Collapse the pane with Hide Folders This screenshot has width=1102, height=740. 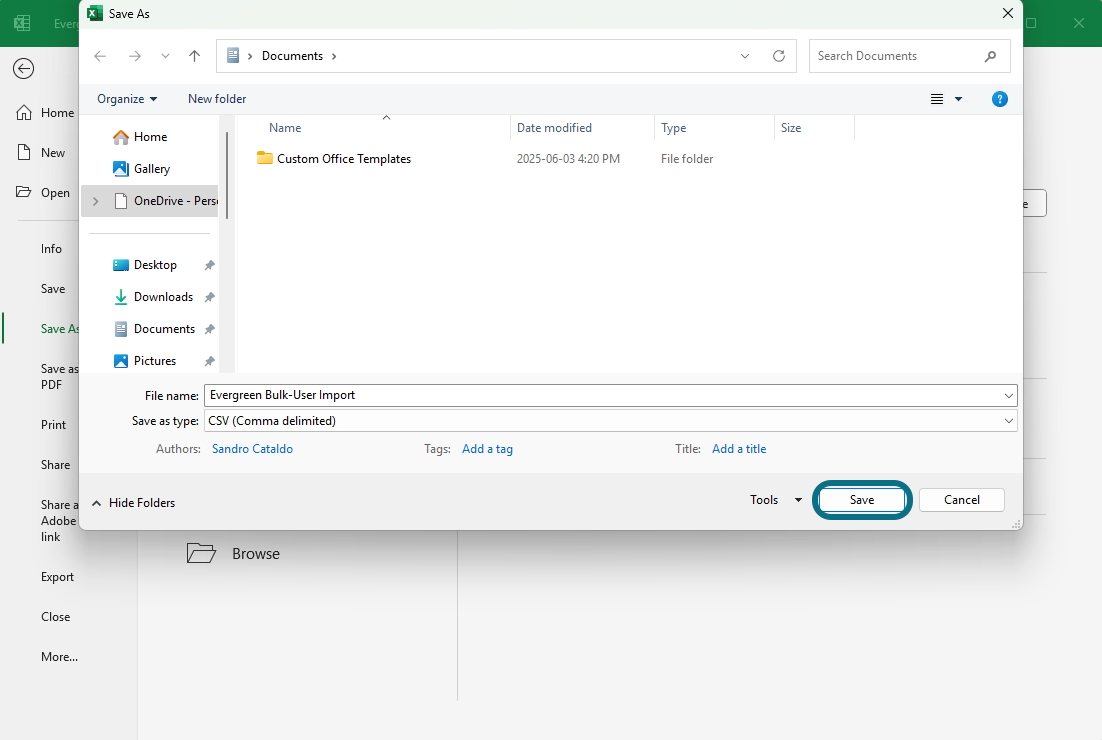(133, 503)
